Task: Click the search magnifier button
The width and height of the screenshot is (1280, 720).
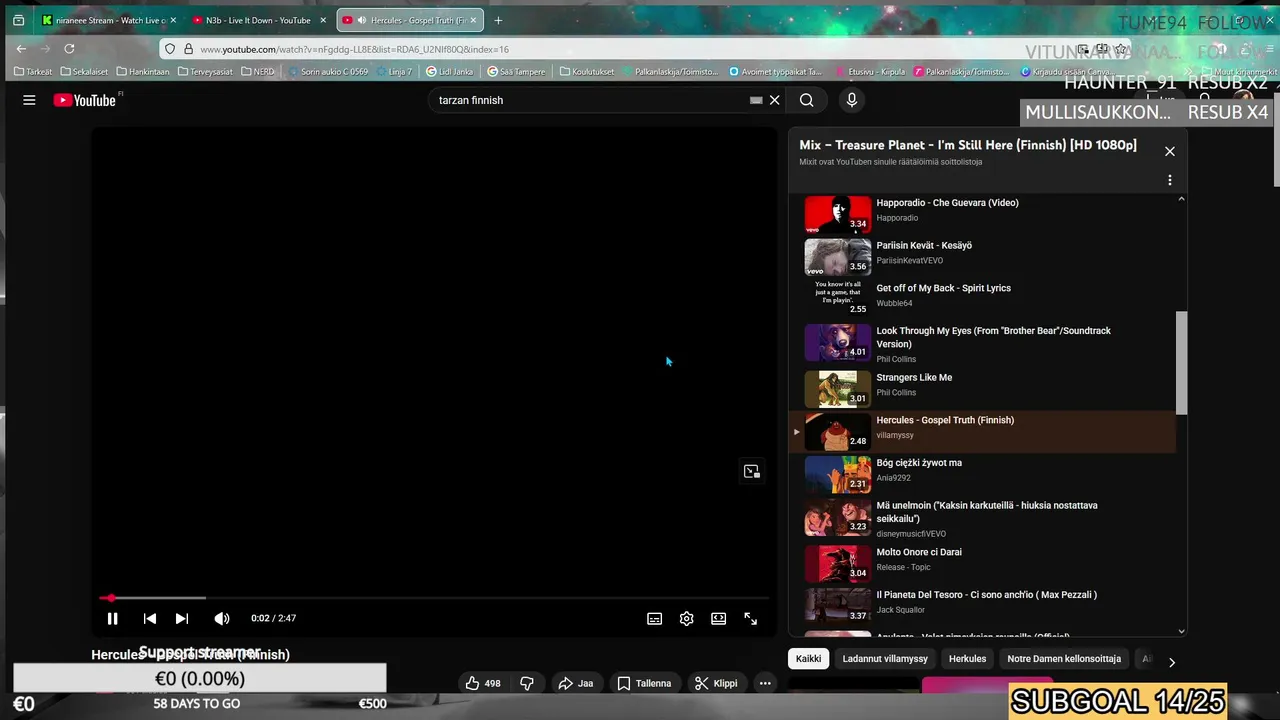Action: [x=807, y=100]
